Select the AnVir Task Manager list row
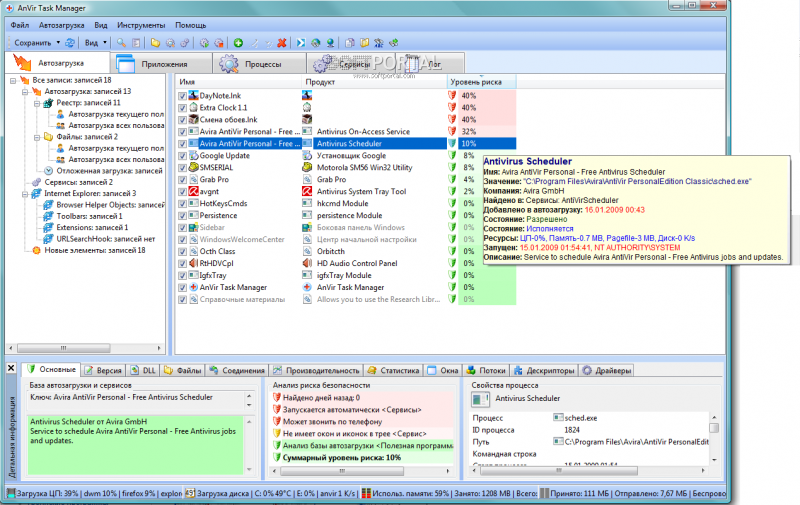Viewport: 800px width, 505px height. tap(346, 287)
